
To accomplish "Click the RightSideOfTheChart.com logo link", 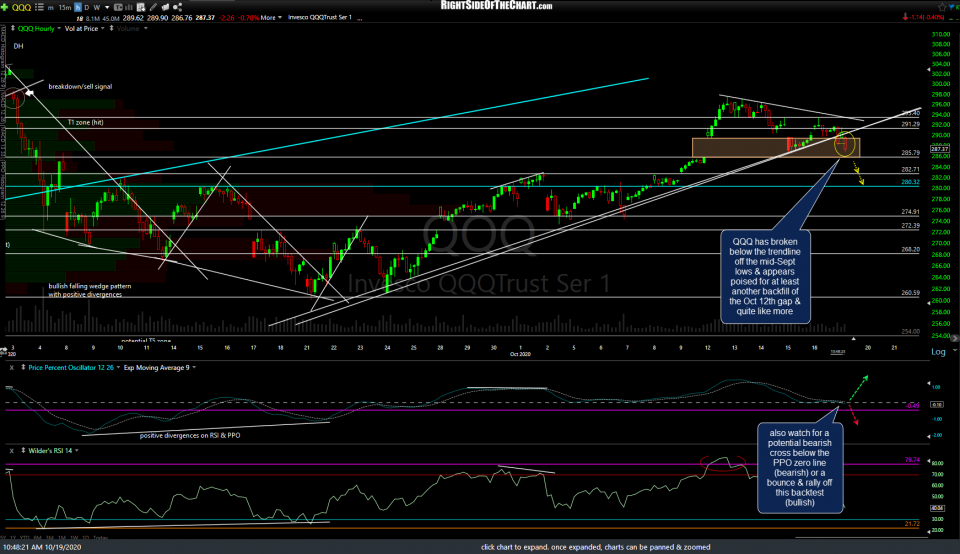I will [x=497, y=6].
